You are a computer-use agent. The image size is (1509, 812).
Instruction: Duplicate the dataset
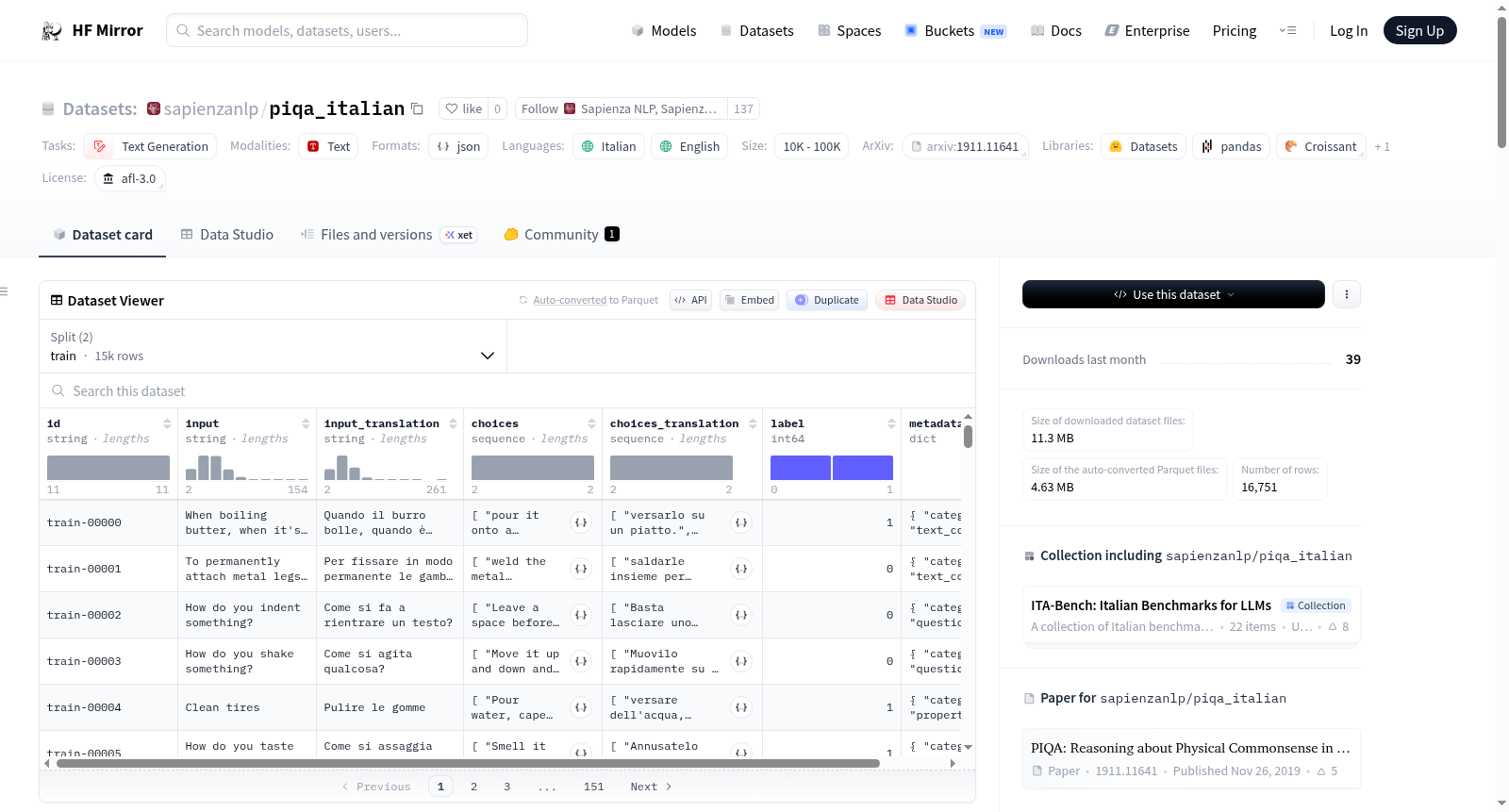827,300
